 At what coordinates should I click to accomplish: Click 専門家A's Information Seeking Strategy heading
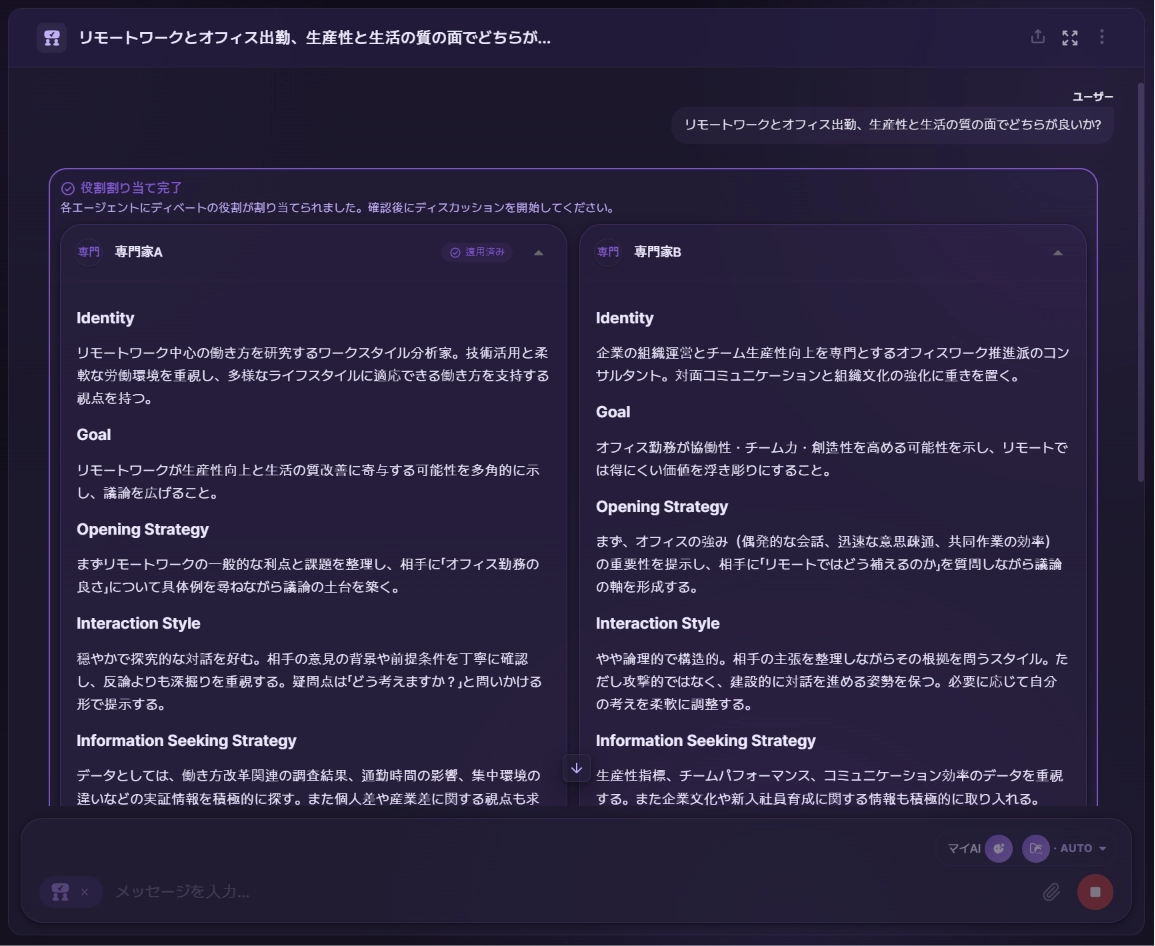coord(186,740)
